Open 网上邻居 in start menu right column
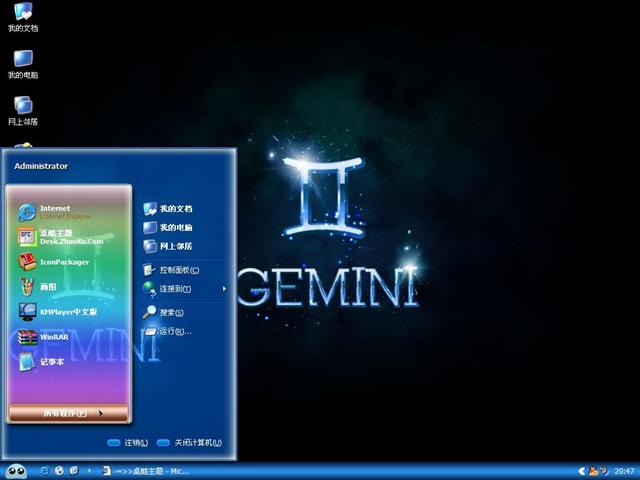This screenshot has height=480, width=640. 167,246
